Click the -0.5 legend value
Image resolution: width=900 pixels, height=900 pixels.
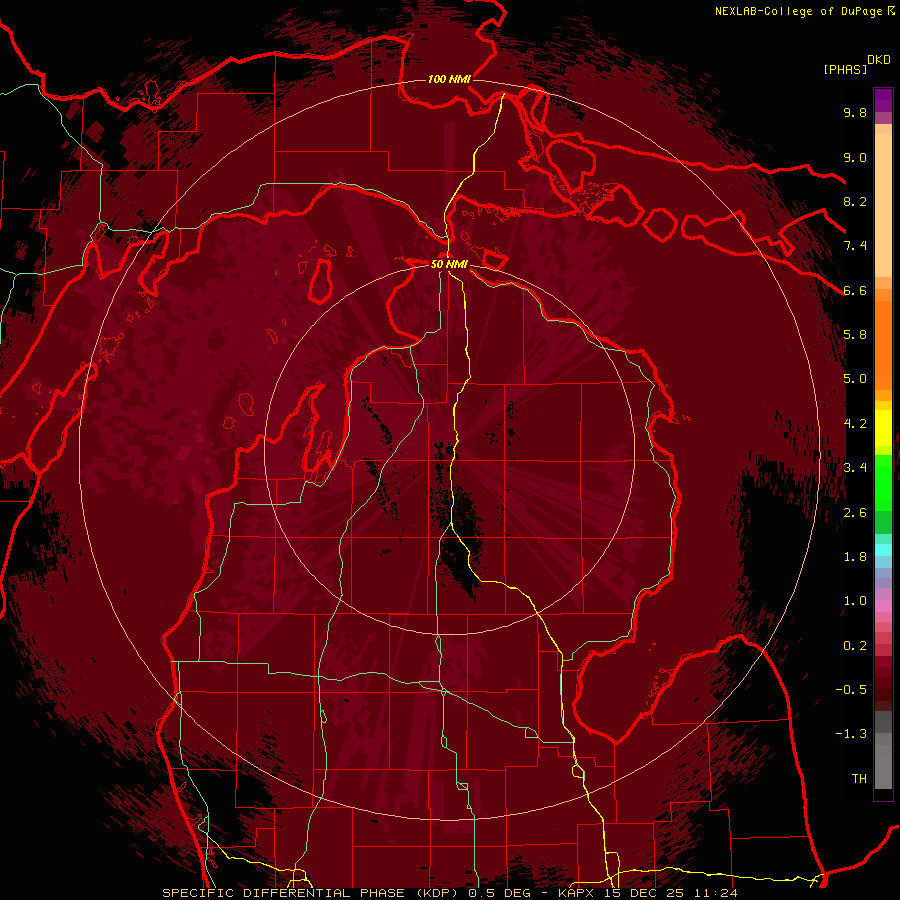(851, 690)
